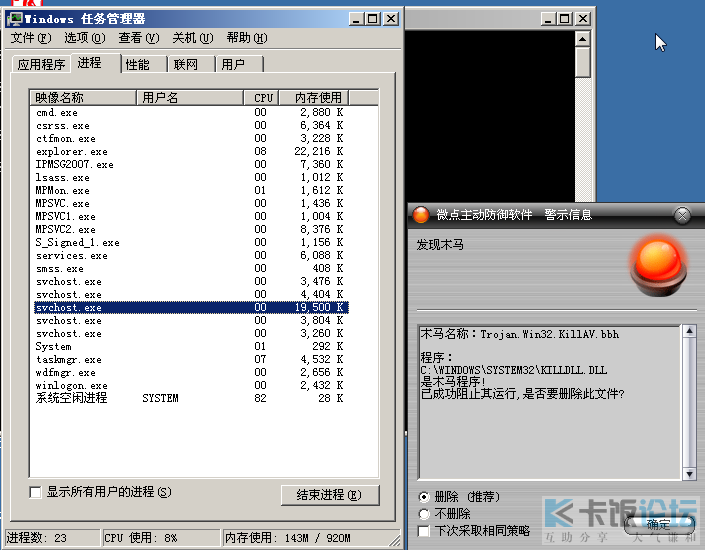Select the 删除 (推荐) radio option
705x550 pixels.
pos(424,497)
